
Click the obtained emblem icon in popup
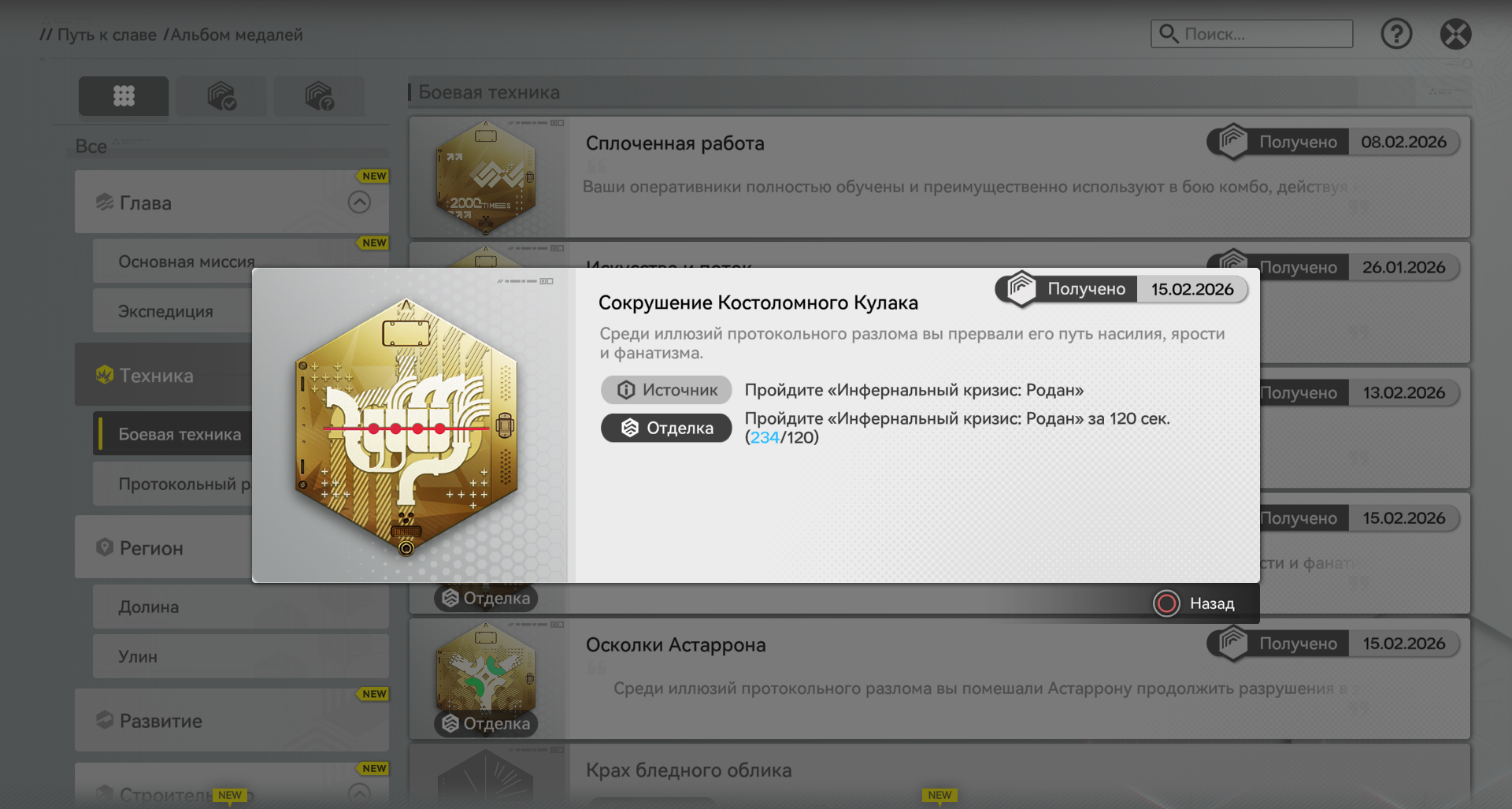1021,289
